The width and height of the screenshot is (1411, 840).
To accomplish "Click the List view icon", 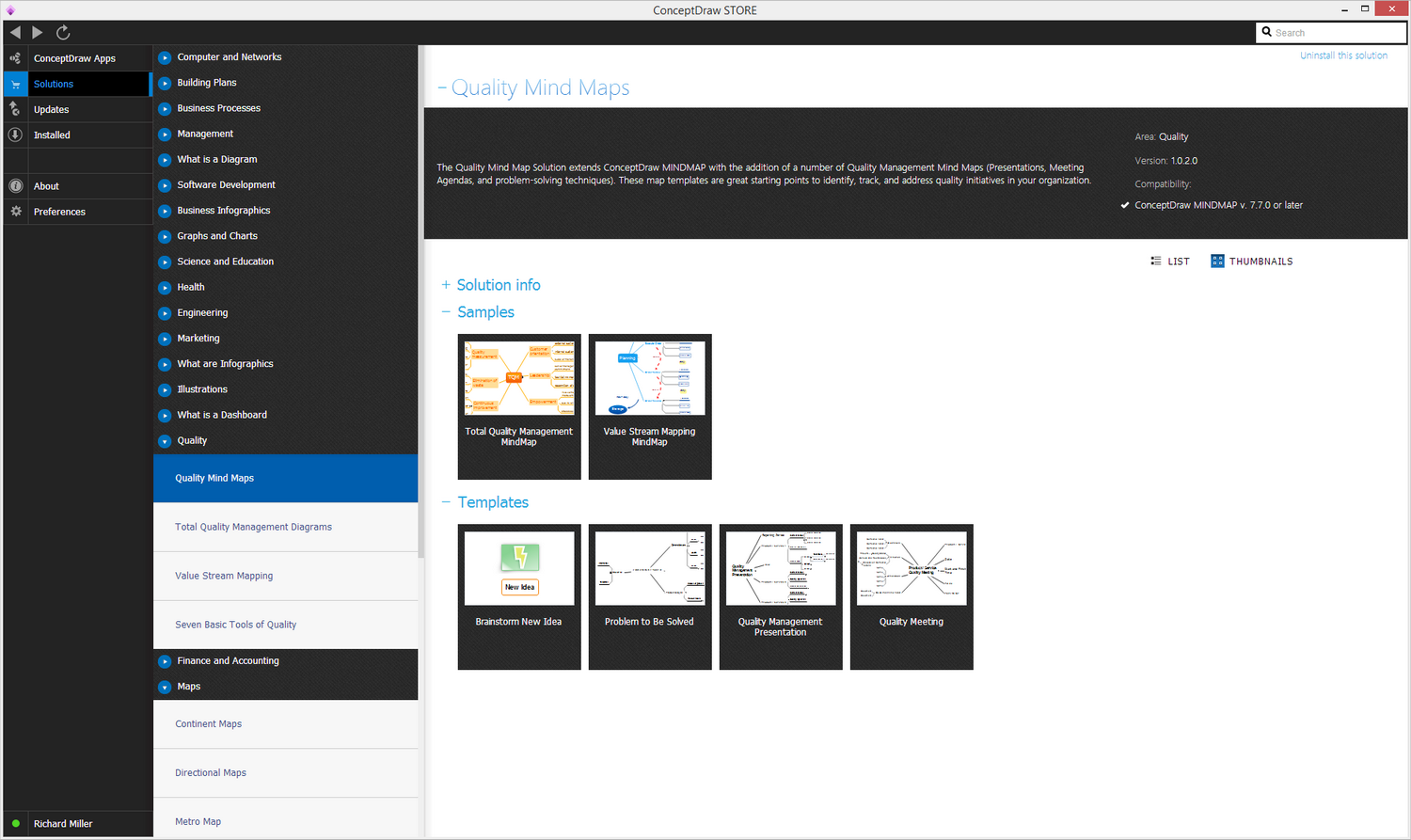I will point(1156,262).
